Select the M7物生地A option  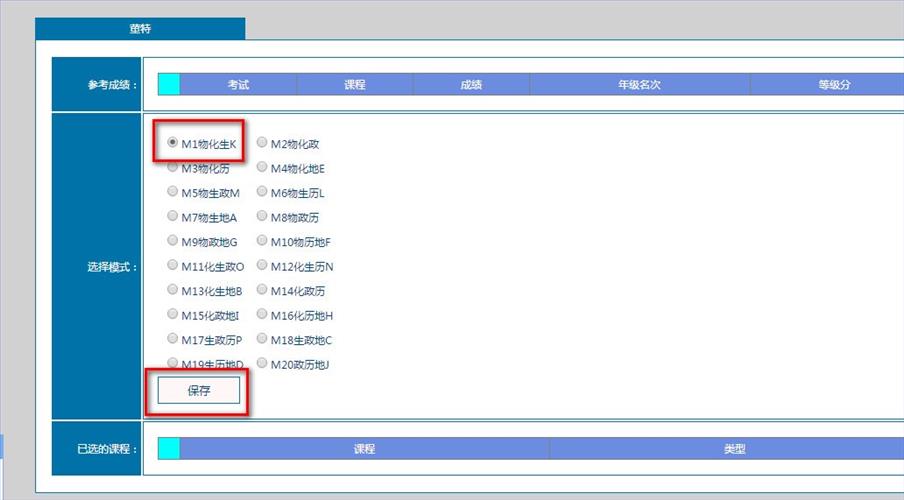[173, 217]
